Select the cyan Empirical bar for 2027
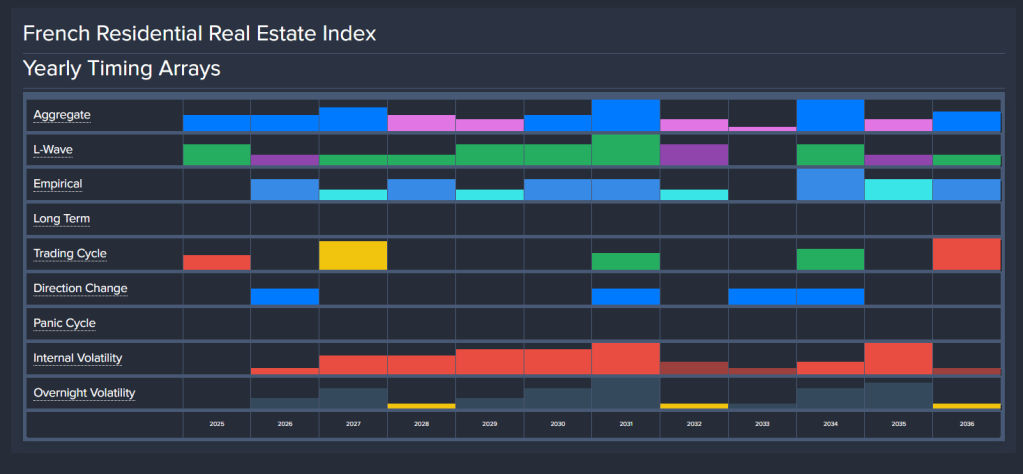Image resolution: width=1023 pixels, height=474 pixels. click(x=353, y=195)
